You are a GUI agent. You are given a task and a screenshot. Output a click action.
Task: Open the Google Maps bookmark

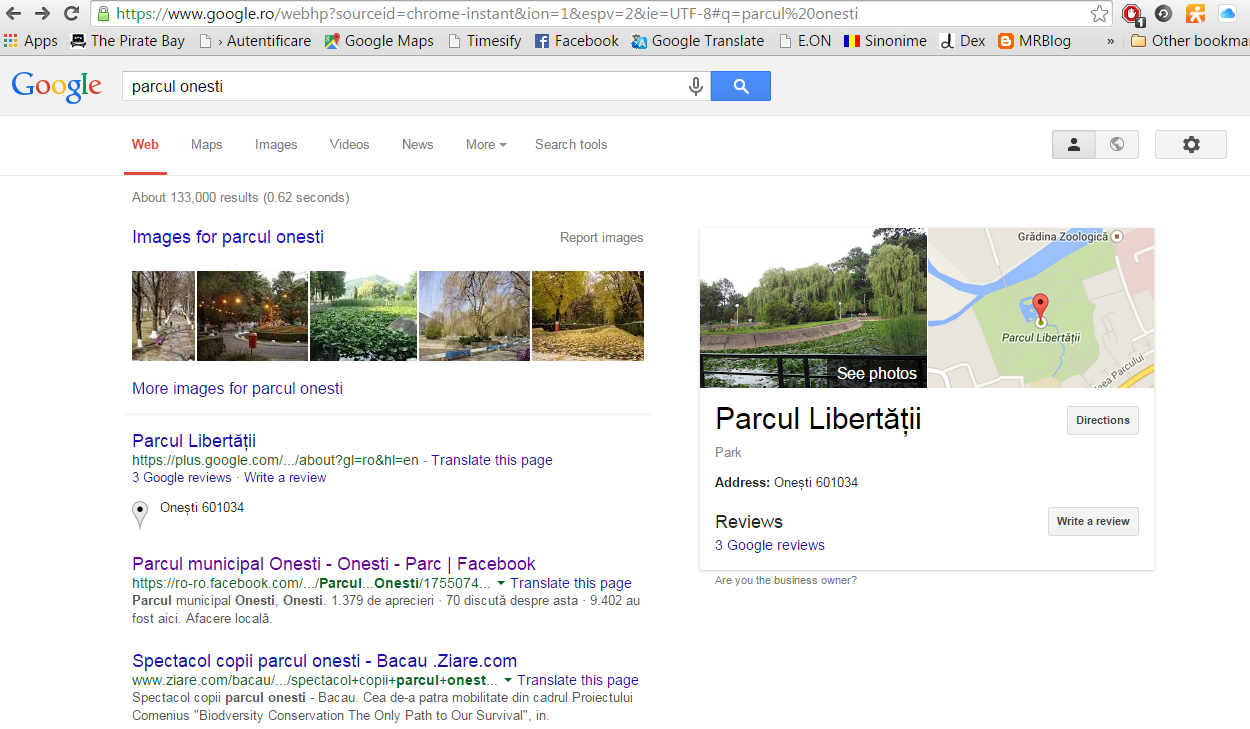tap(379, 41)
